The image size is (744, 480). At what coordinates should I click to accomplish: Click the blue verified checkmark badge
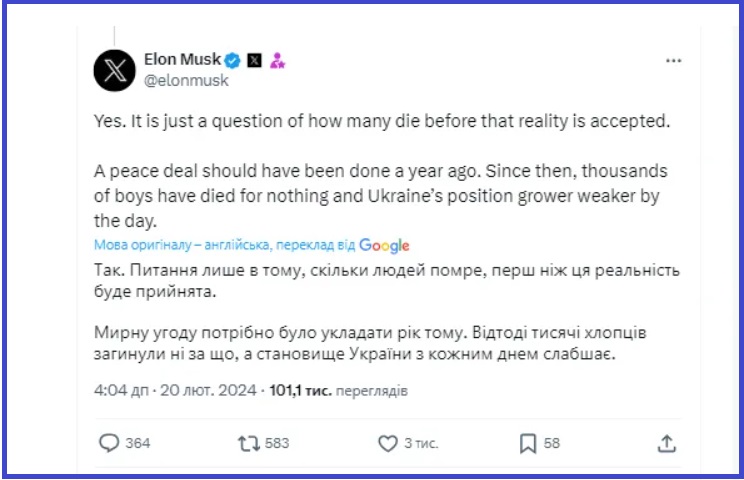pos(233,60)
